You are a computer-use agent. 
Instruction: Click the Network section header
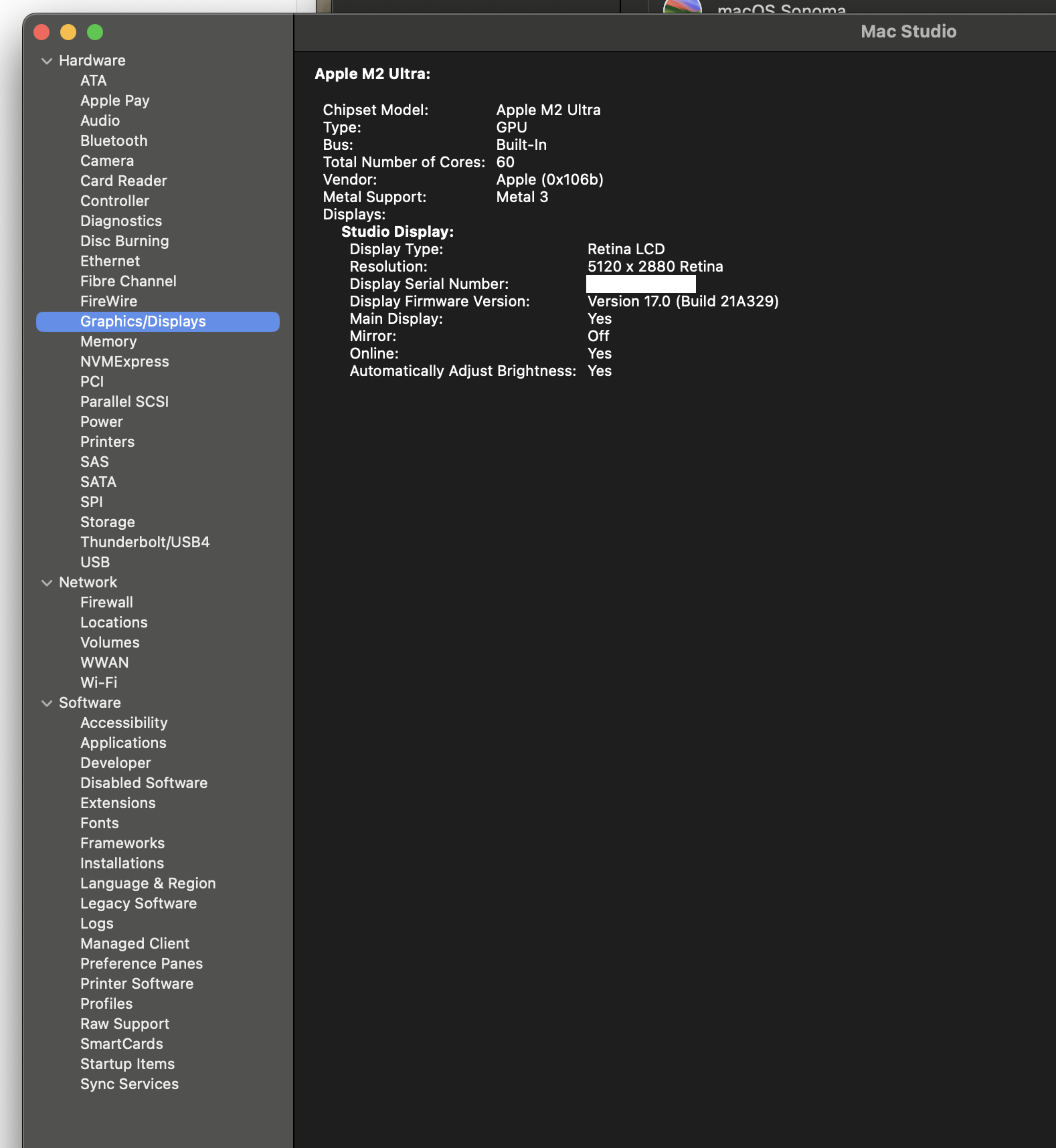[x=88, y=582]
